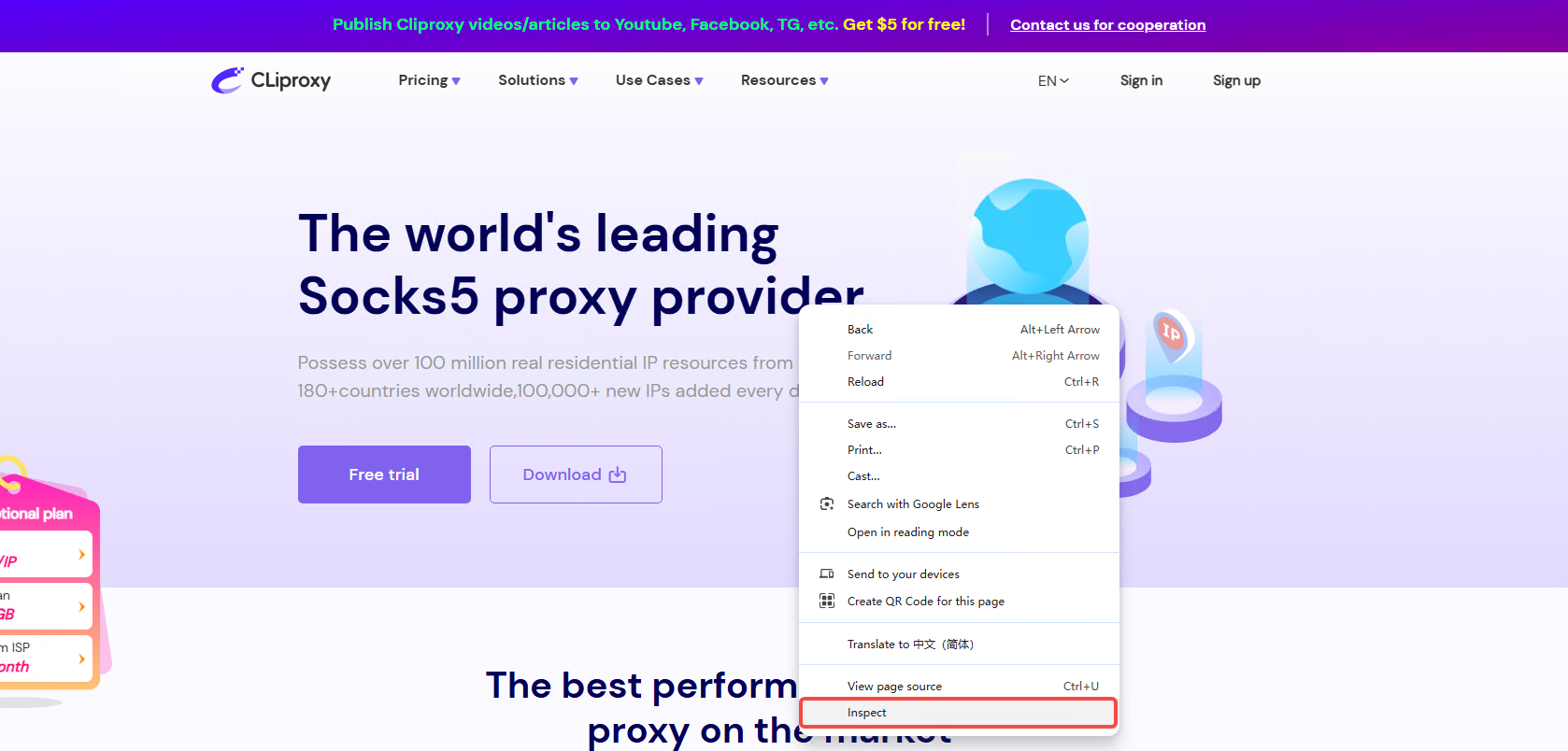Select Send to your devices entry

coord(959,574)
